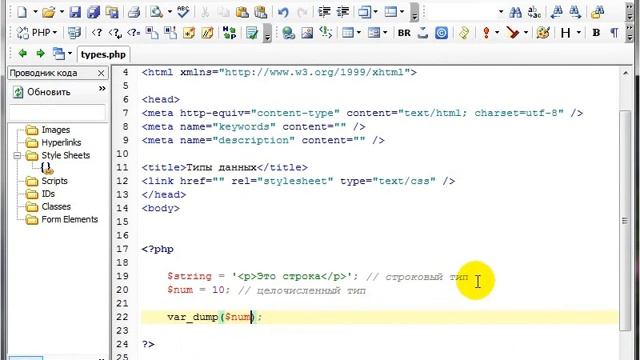This screenshot has width=640, height=360.
Task: Click the <?php opening tag line
Action: click(x=158, y=249)
